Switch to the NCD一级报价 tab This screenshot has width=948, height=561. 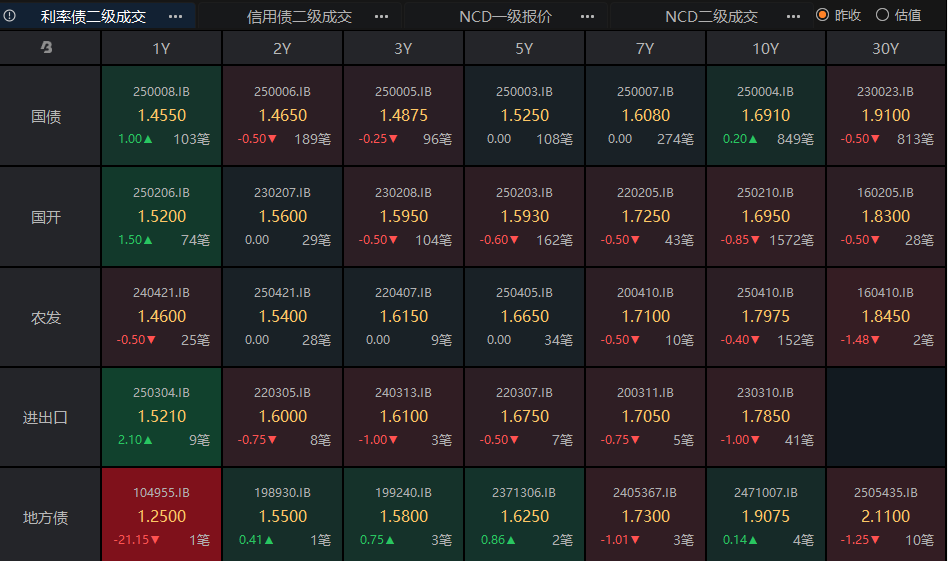tap(505, 16)
